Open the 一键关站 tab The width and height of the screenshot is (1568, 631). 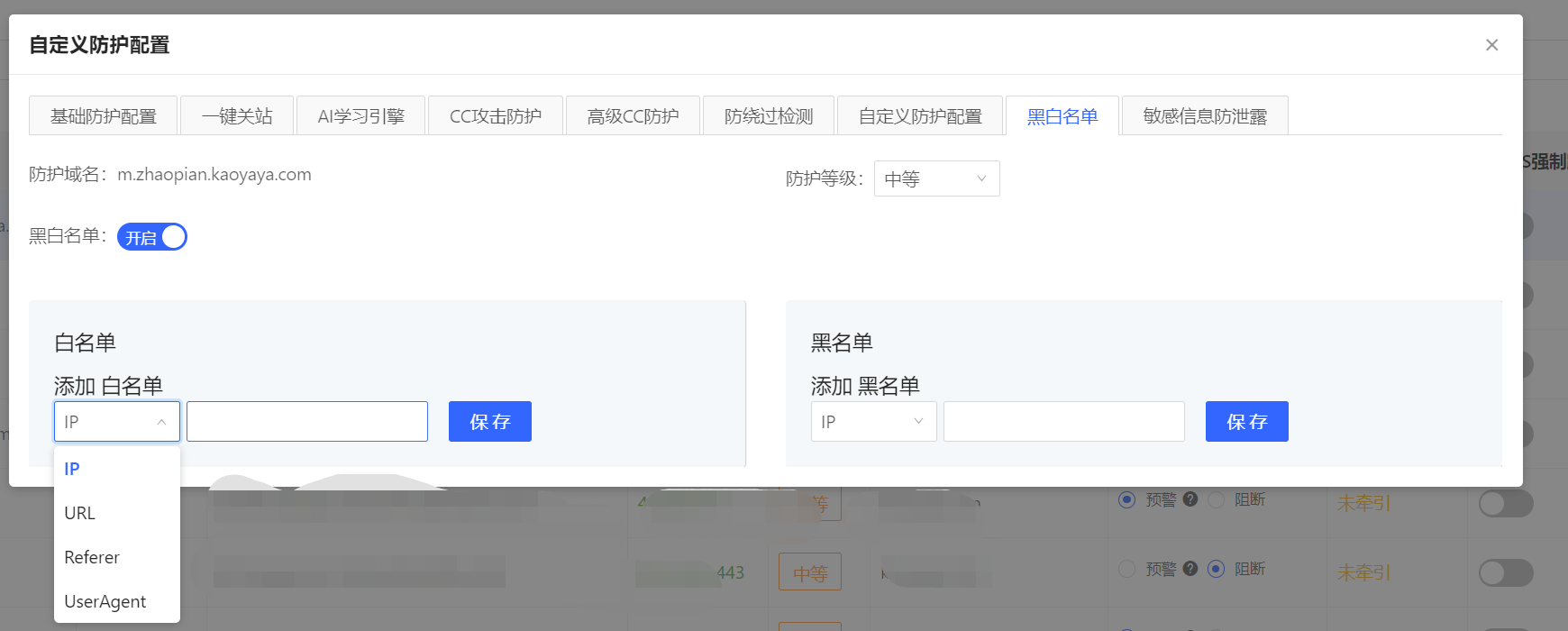pyautogui.click(x=237, y=116)
